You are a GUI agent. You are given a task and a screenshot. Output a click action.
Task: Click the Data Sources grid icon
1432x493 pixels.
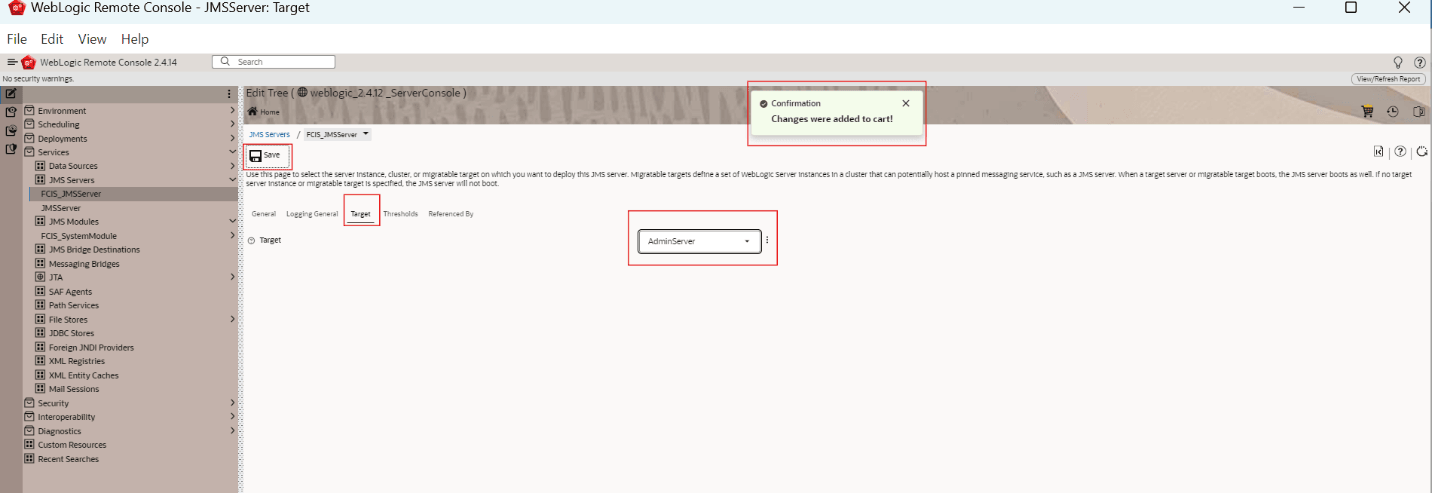pyautogui.click(x=41, y=166)
